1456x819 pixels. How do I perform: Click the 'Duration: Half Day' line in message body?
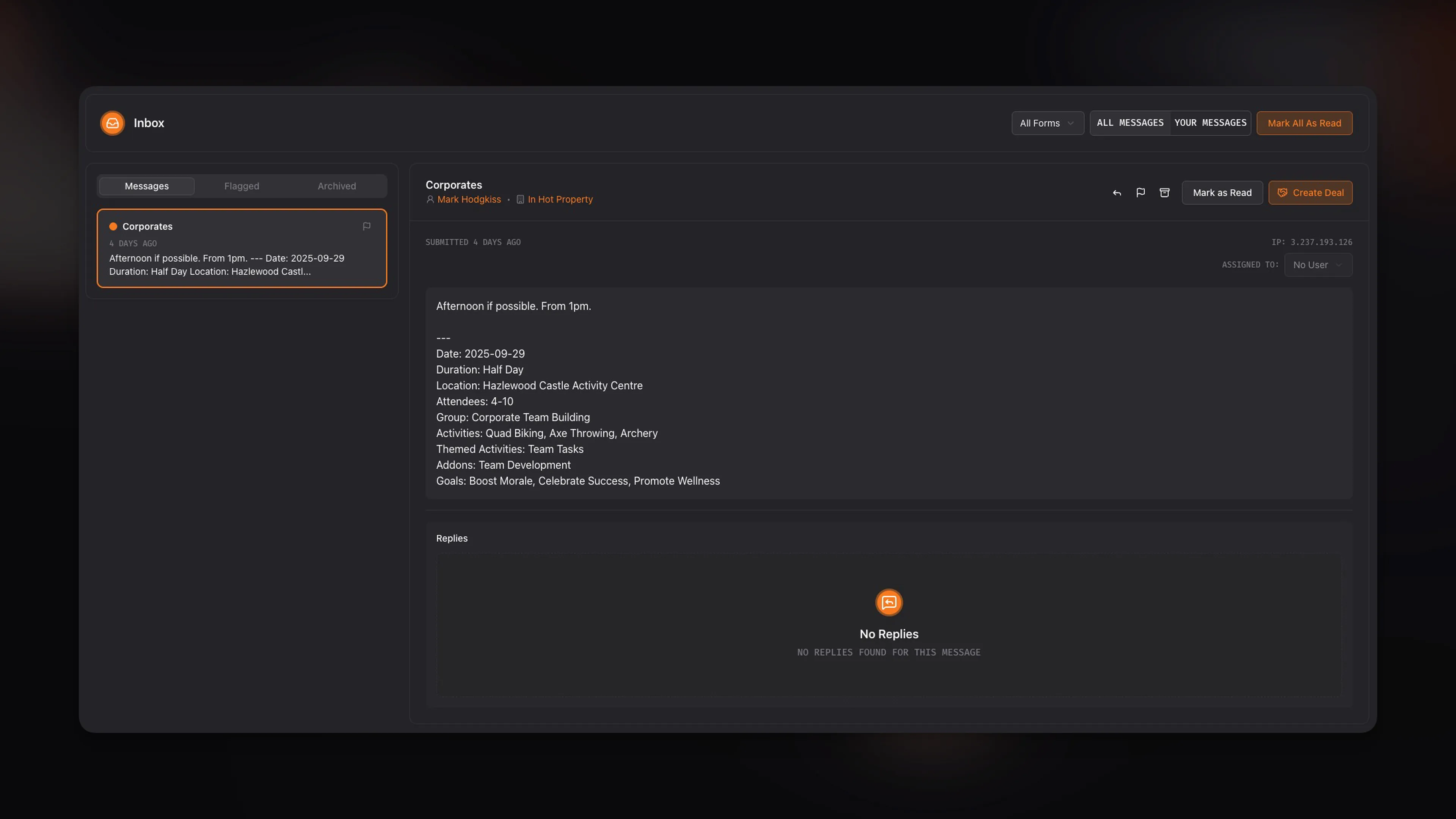click(x=480, y=370)
